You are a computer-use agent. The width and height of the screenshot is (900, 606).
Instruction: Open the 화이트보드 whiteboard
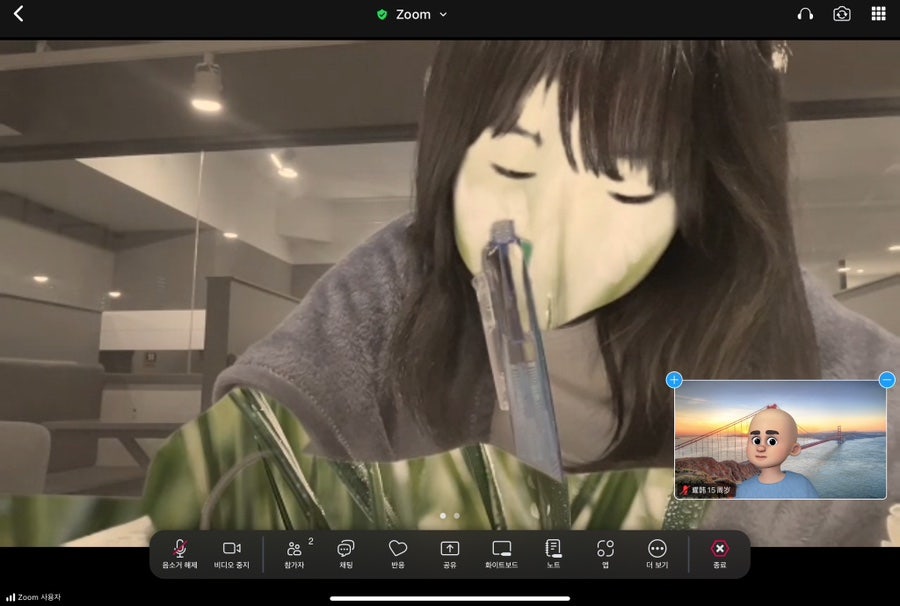502,553
